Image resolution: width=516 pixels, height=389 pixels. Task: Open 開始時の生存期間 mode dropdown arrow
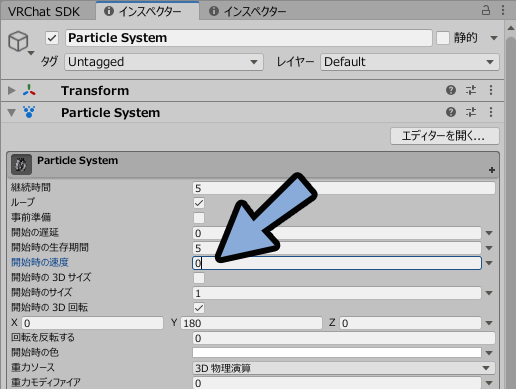(489, 248)
